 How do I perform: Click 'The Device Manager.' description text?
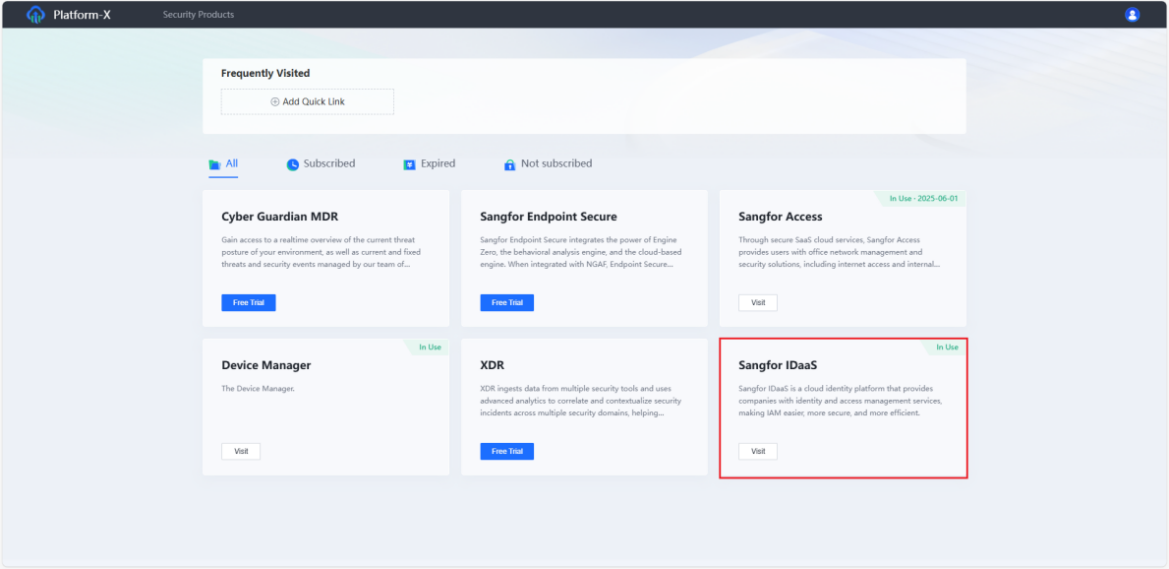click(258, 389)
